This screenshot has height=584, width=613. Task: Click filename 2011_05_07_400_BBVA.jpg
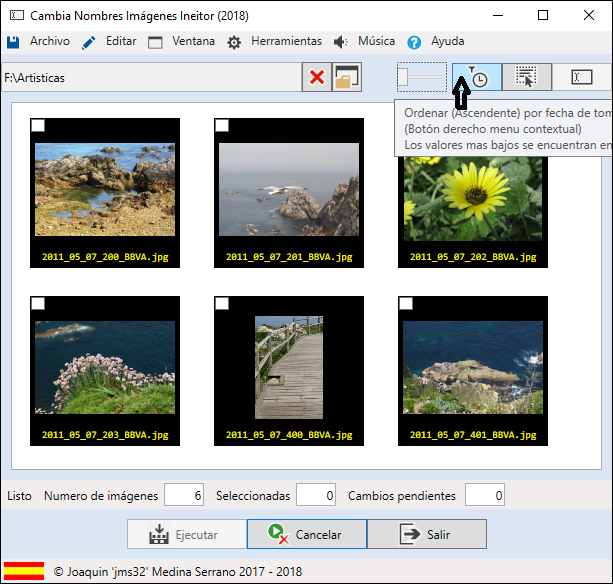[289, 435]
